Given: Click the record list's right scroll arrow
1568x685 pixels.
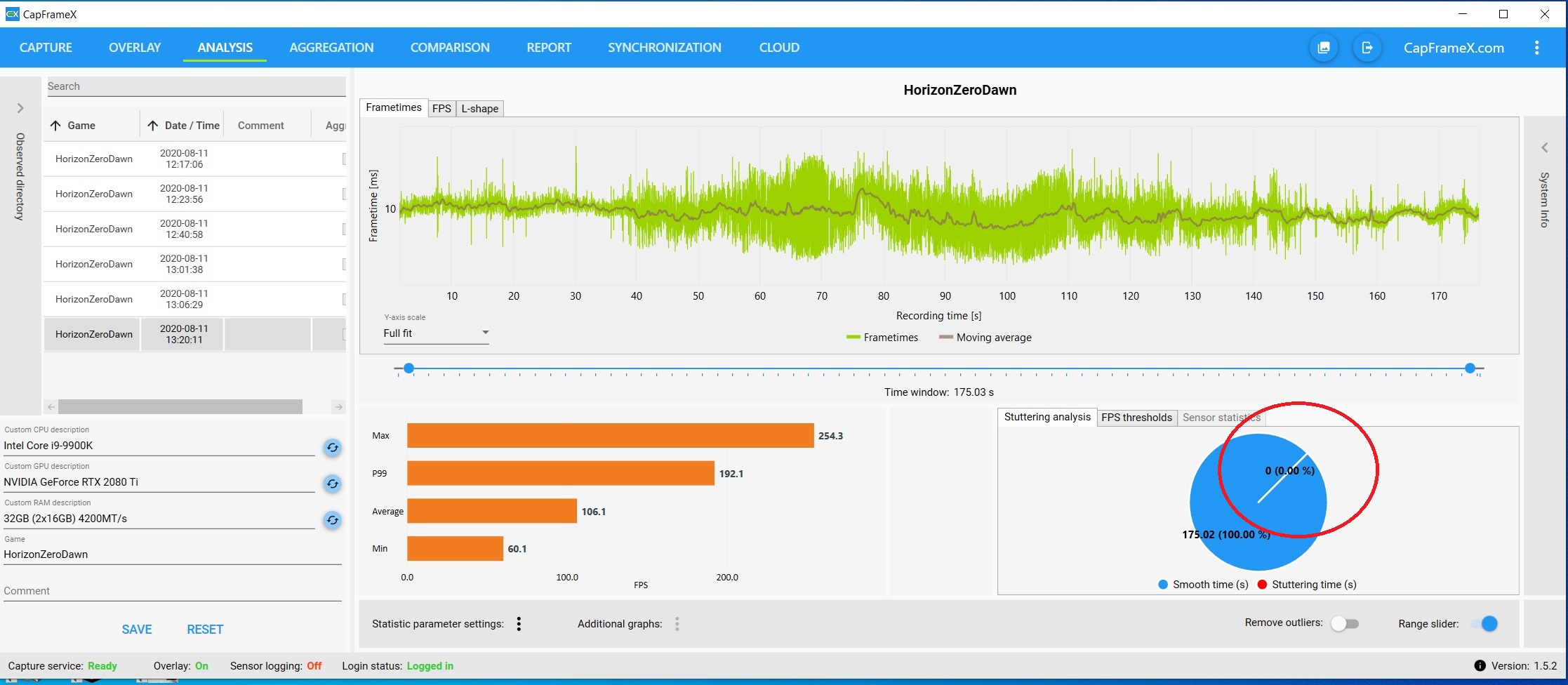Looking at the screenshot, I should click(339, 407).
